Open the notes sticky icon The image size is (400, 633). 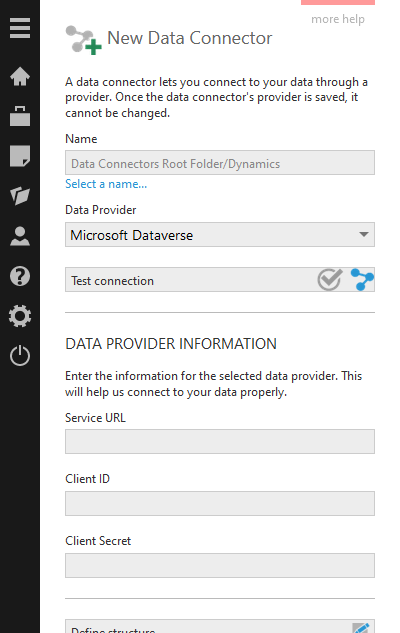(20, 156)
